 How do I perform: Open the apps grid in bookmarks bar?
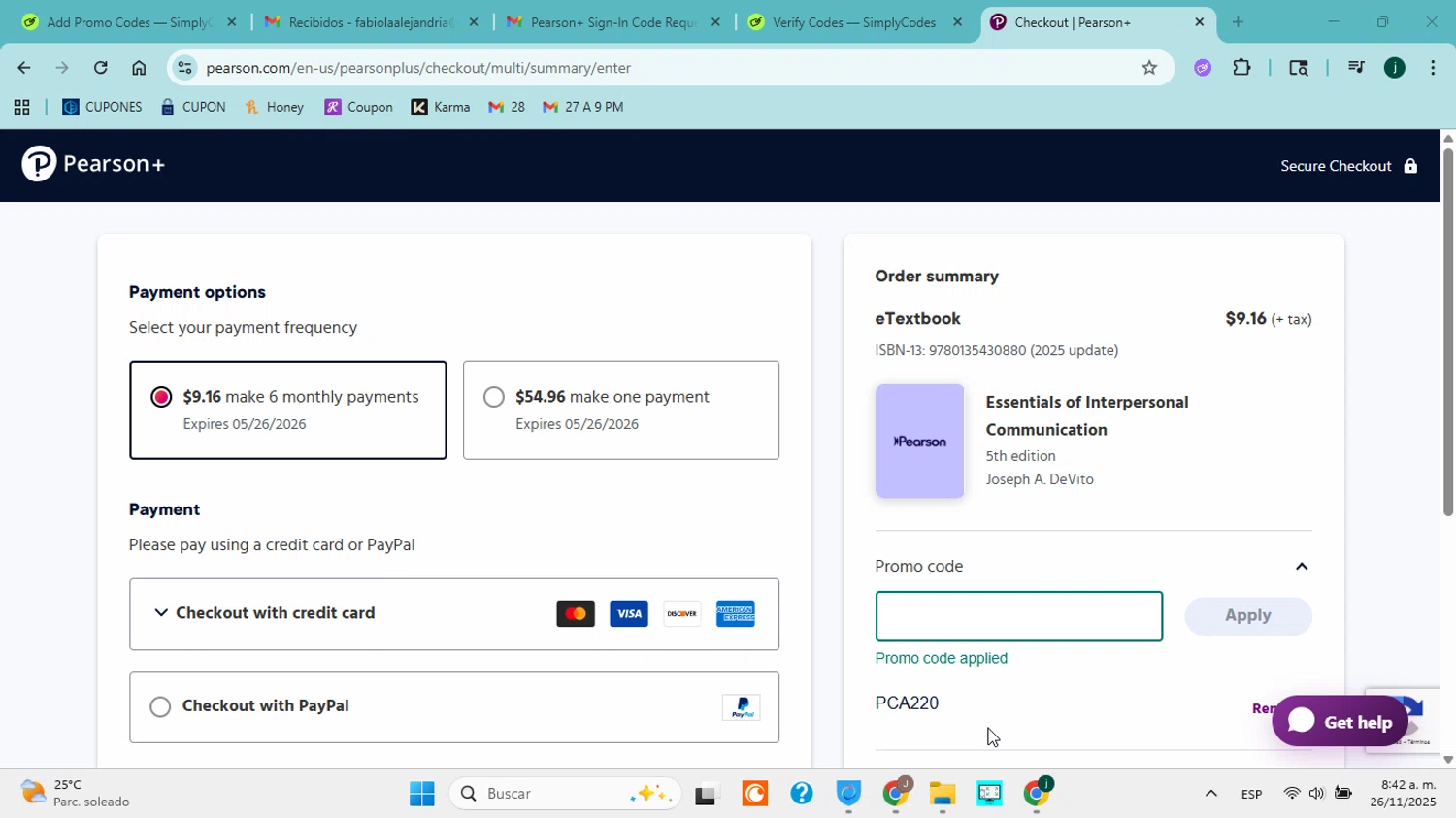[x=21, y=108]
